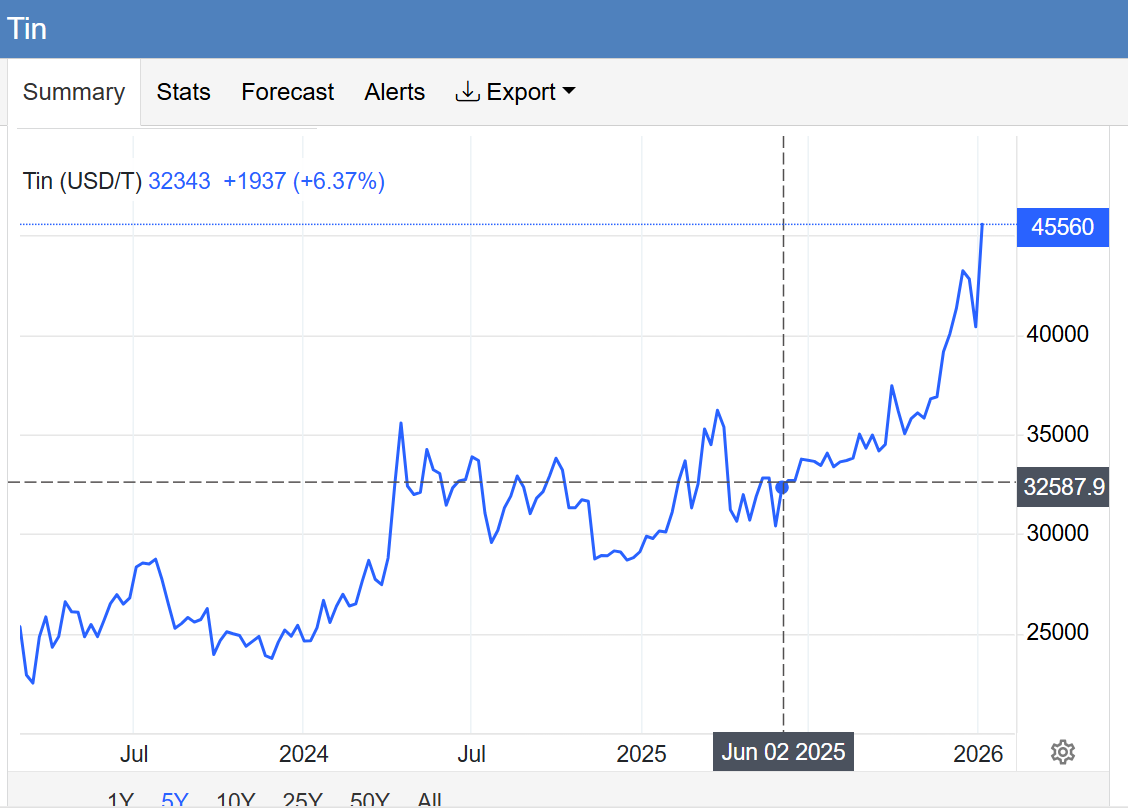
Task: Click the data point marker on crosshair
Action: [x=783, y=488]
